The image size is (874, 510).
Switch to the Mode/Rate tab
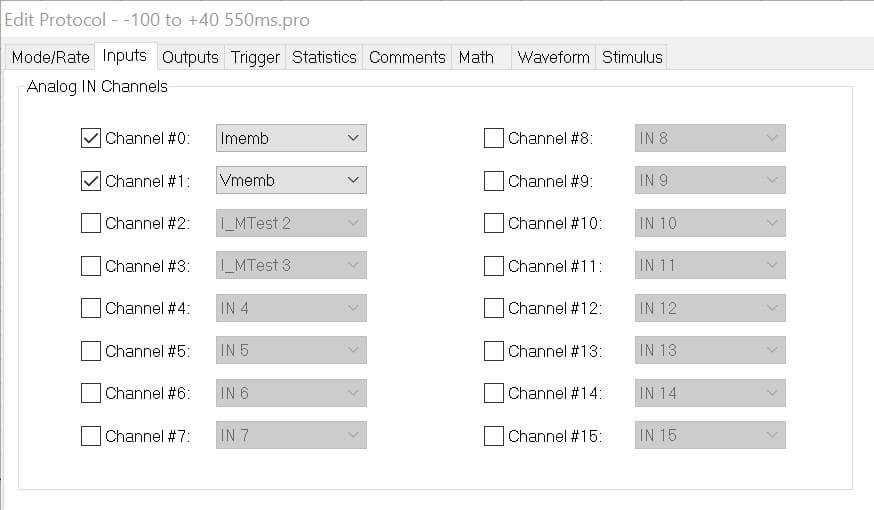point(51,57)
